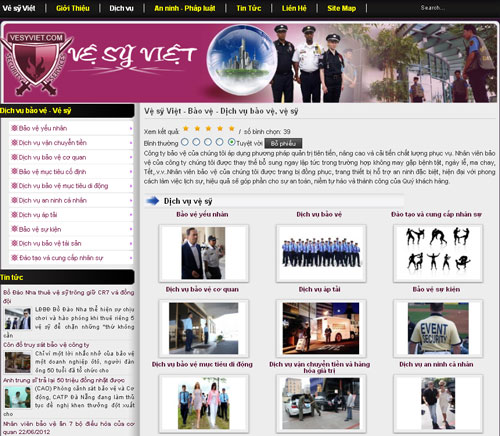Open the Vệ sỹ Việt menu item
This screenshot has width=500, height=436.
point(19,8)
